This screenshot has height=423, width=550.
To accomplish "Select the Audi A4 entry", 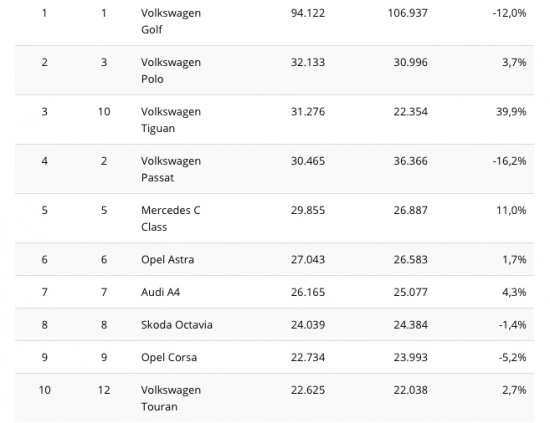I will (160, 292).
